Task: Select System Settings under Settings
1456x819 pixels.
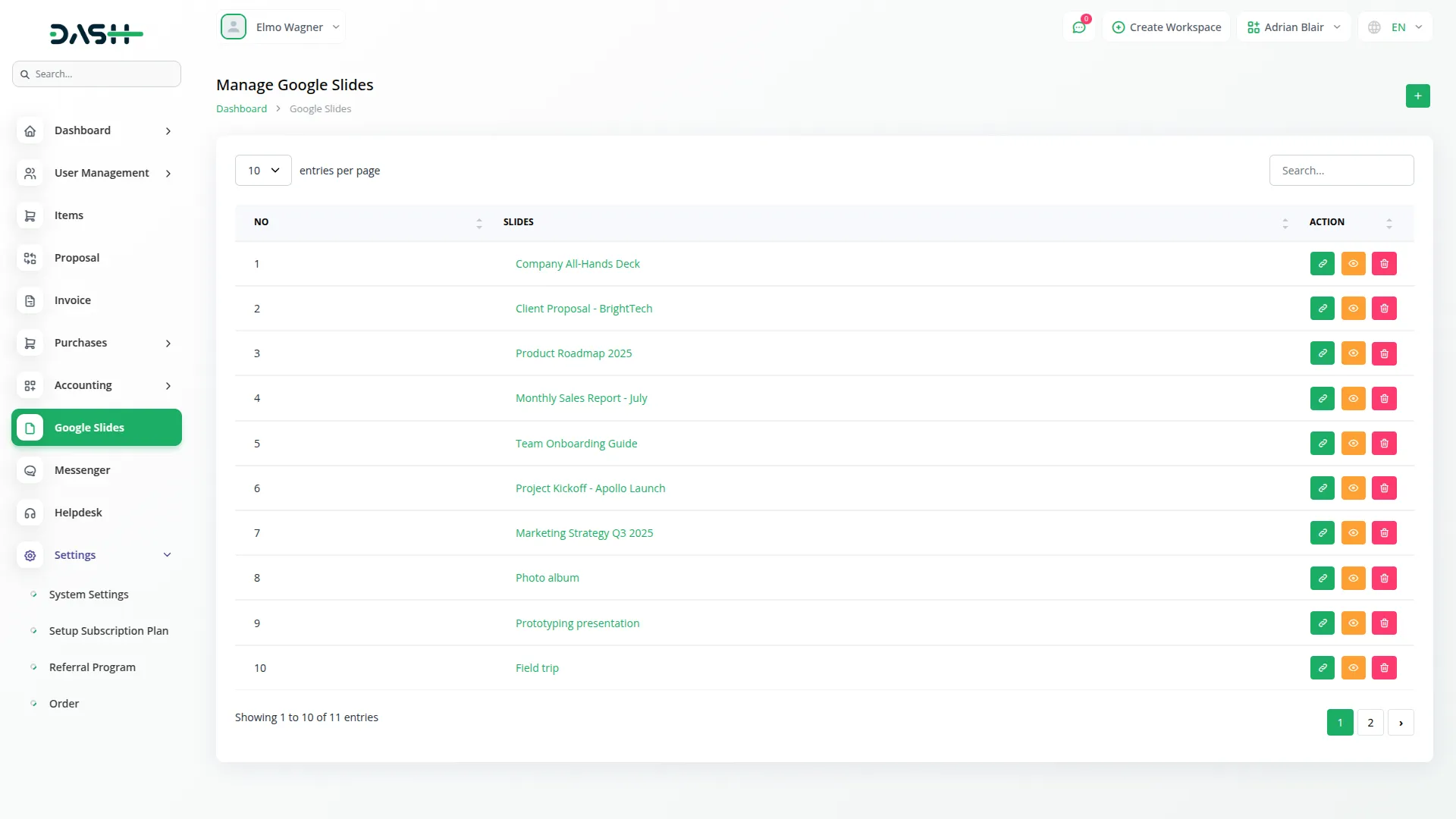Action: point(88,594)
